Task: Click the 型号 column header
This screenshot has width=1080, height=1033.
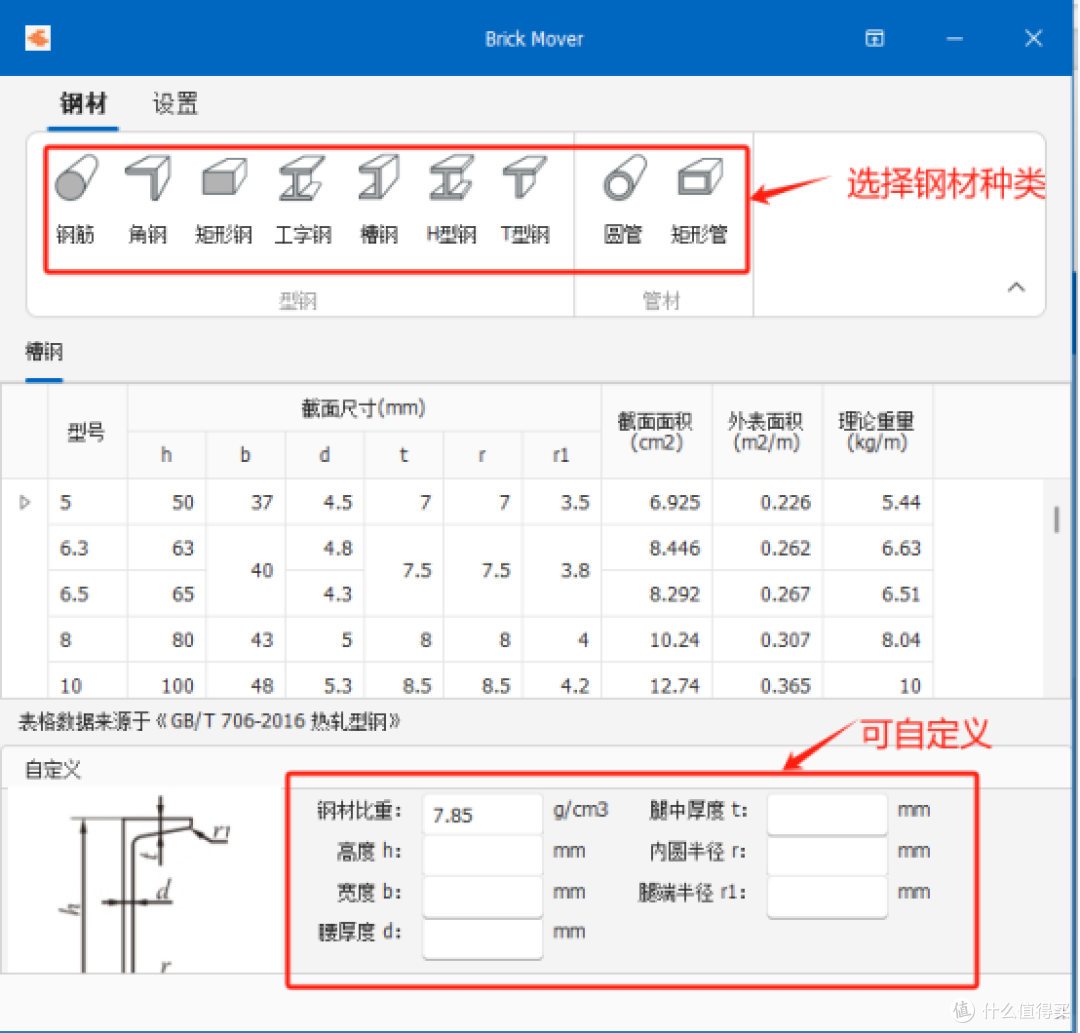Action: pos(87,432)
